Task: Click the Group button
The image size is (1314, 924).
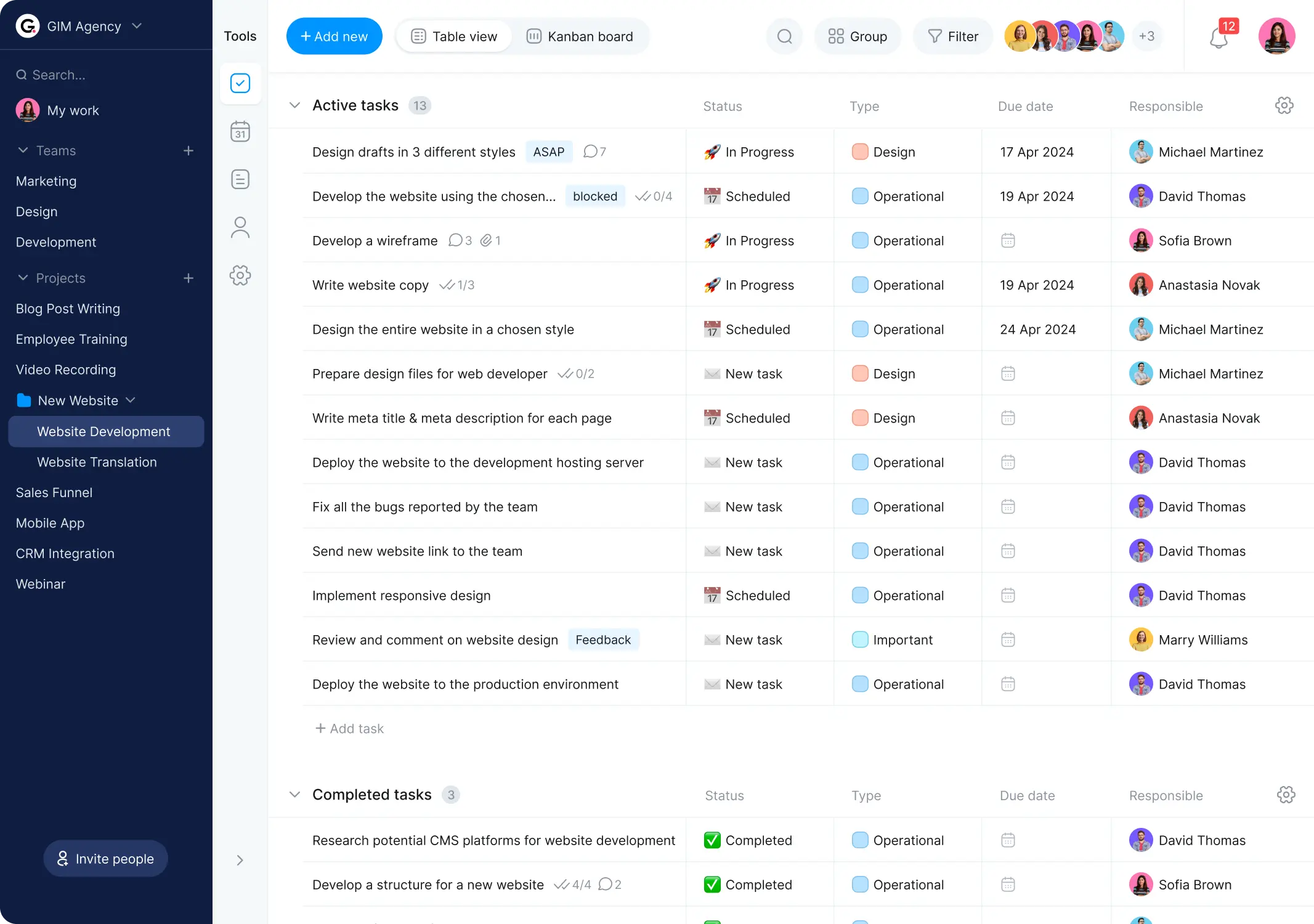Action: click(x=858, y=36)
